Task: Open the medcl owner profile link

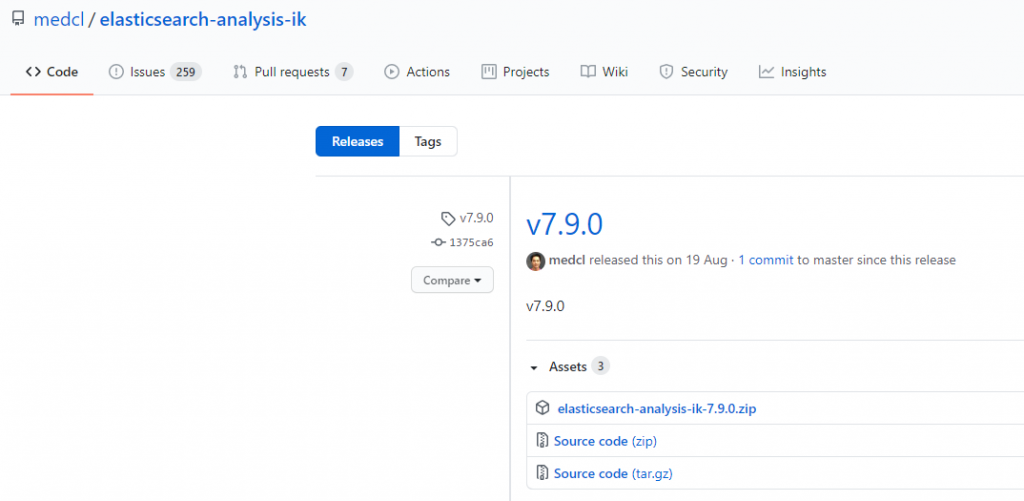Action: click(59, 20)
